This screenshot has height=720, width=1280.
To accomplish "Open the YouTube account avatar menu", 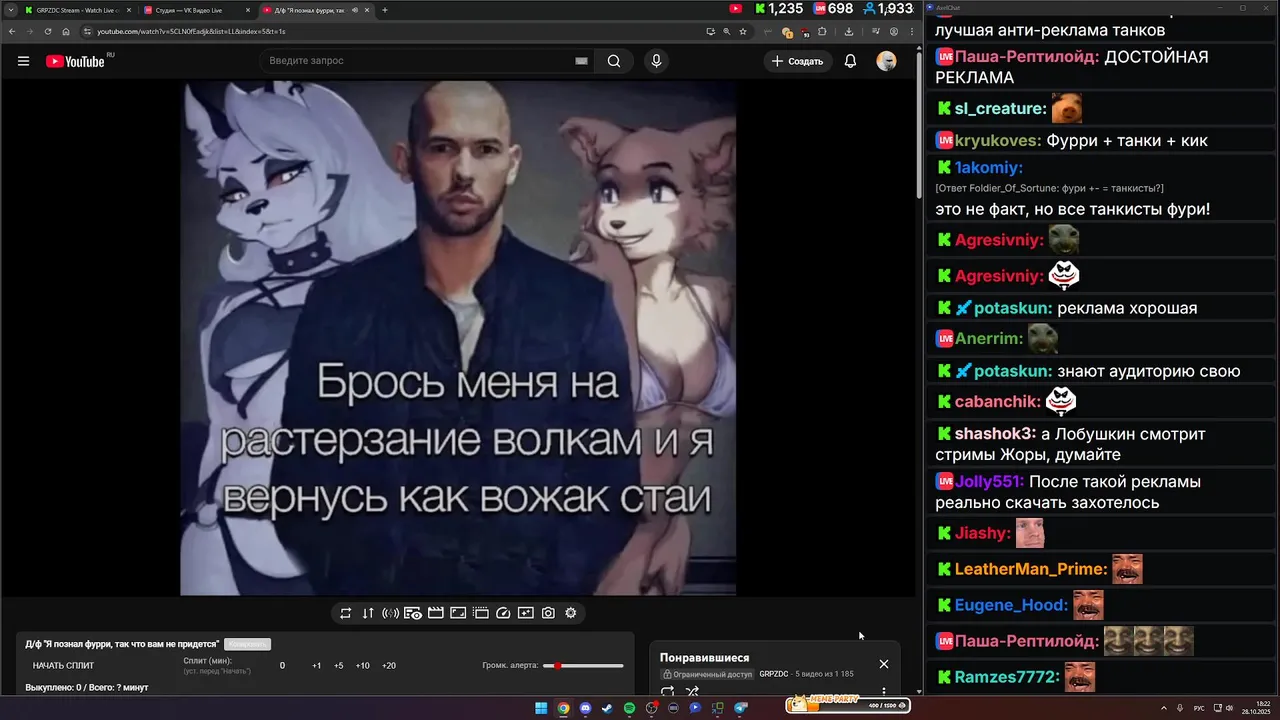I will pyautogui.click(x=886, y=61).
